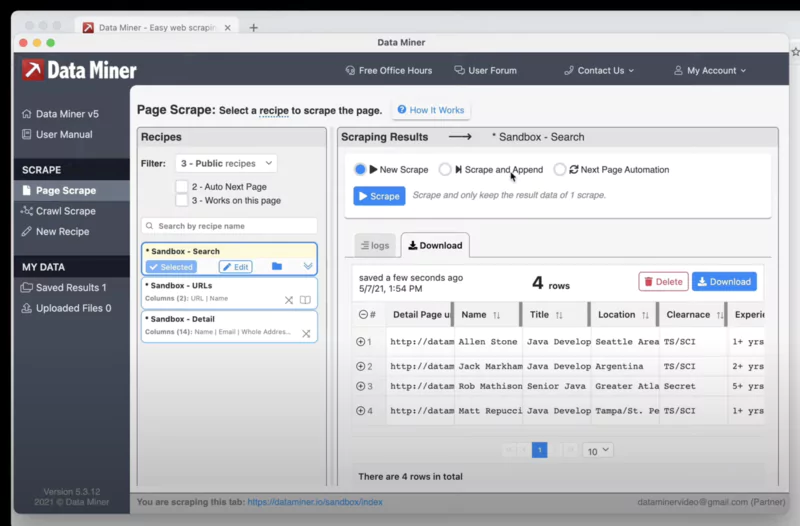Switch to the logs tab
This screenshot has height=526, width=800.
point(375,245)
